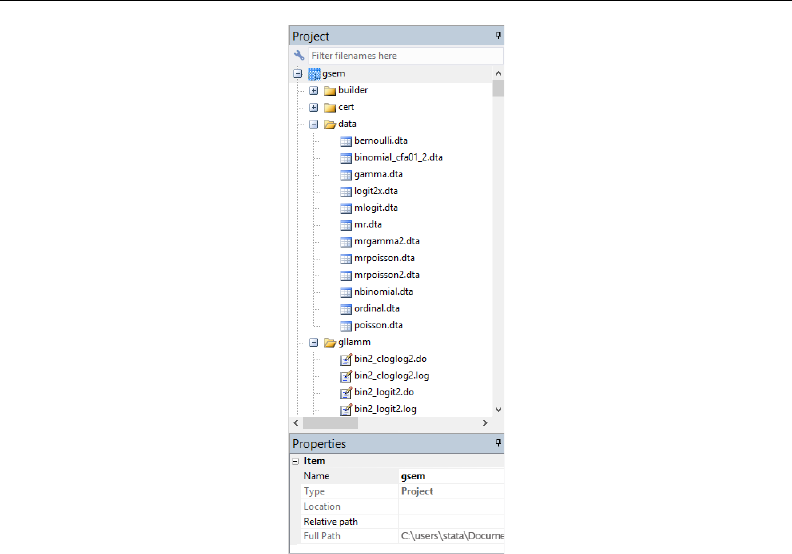Click the gsem project icon
The width and height of the screenshot is (792, 554).
314,74
